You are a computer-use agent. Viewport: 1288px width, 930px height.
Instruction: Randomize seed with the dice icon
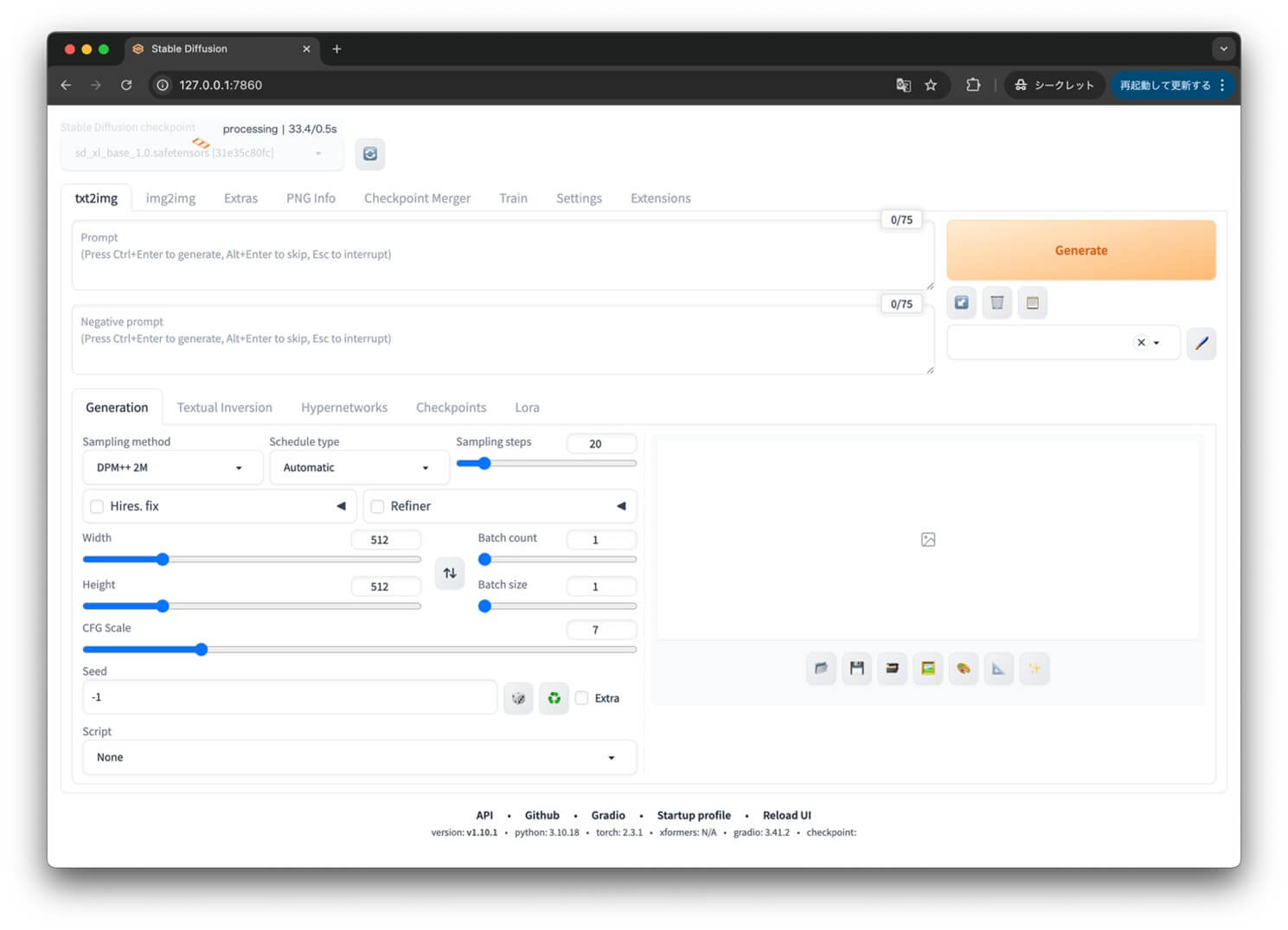pos(518,698)
